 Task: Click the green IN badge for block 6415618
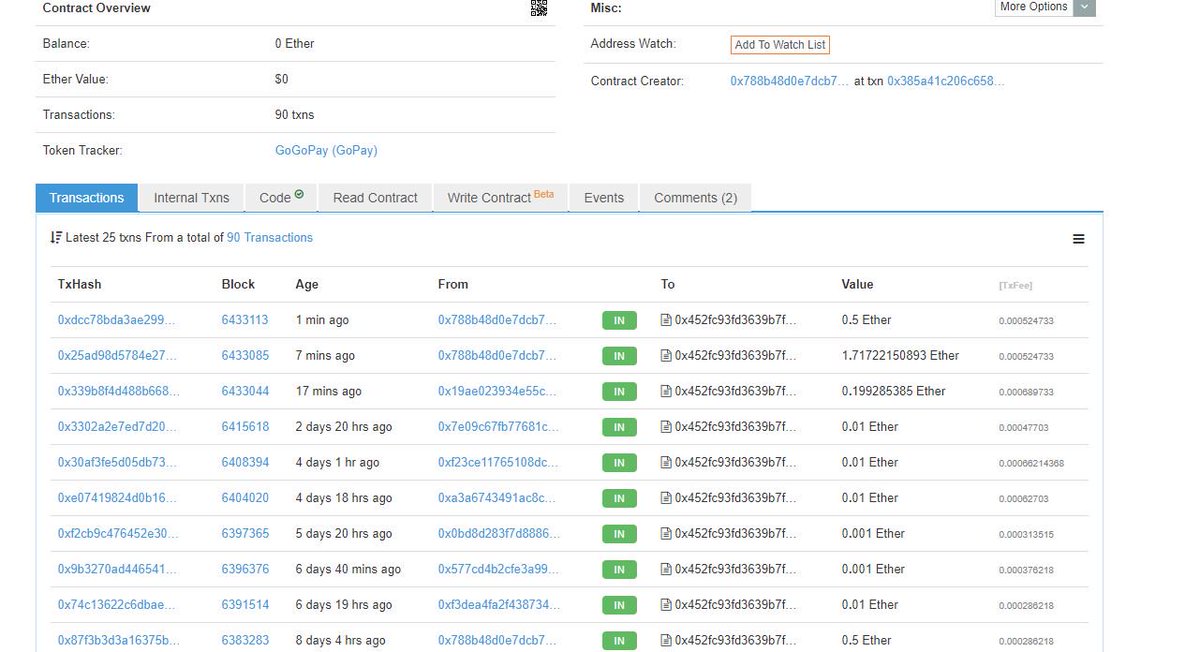[619, 427]
